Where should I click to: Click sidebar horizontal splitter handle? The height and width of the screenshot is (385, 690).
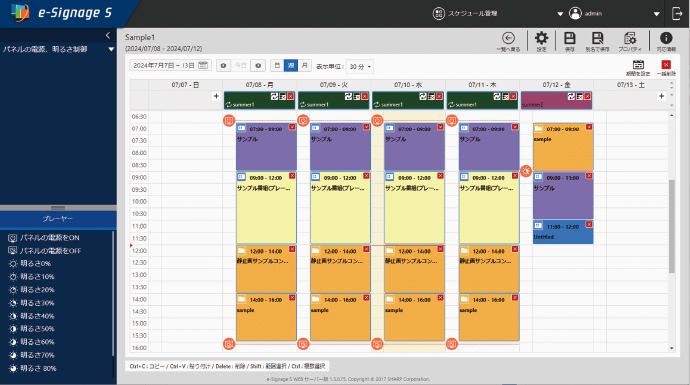(58, 208)
